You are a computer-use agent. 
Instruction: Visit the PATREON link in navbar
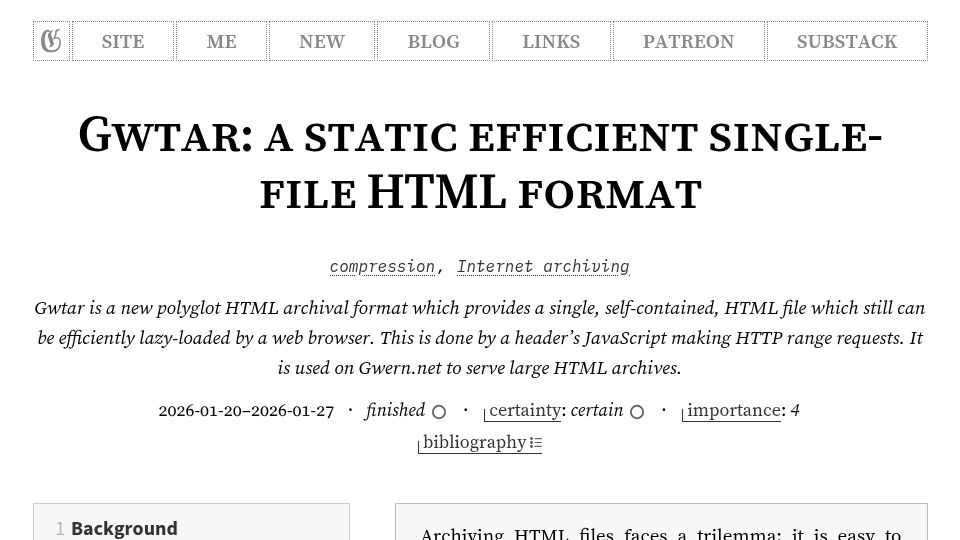689,41
